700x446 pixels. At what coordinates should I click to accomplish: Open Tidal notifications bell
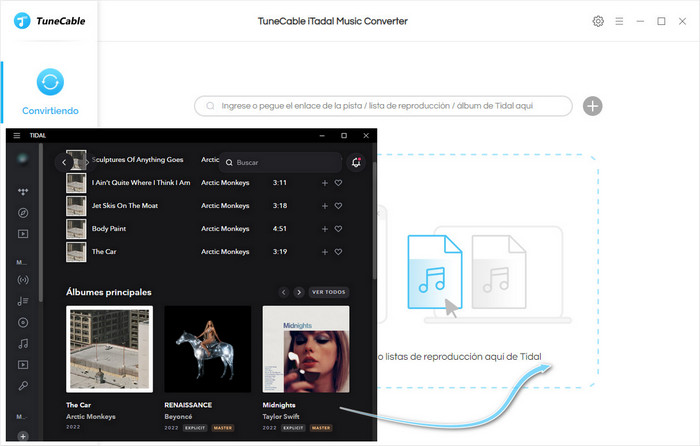356,163
